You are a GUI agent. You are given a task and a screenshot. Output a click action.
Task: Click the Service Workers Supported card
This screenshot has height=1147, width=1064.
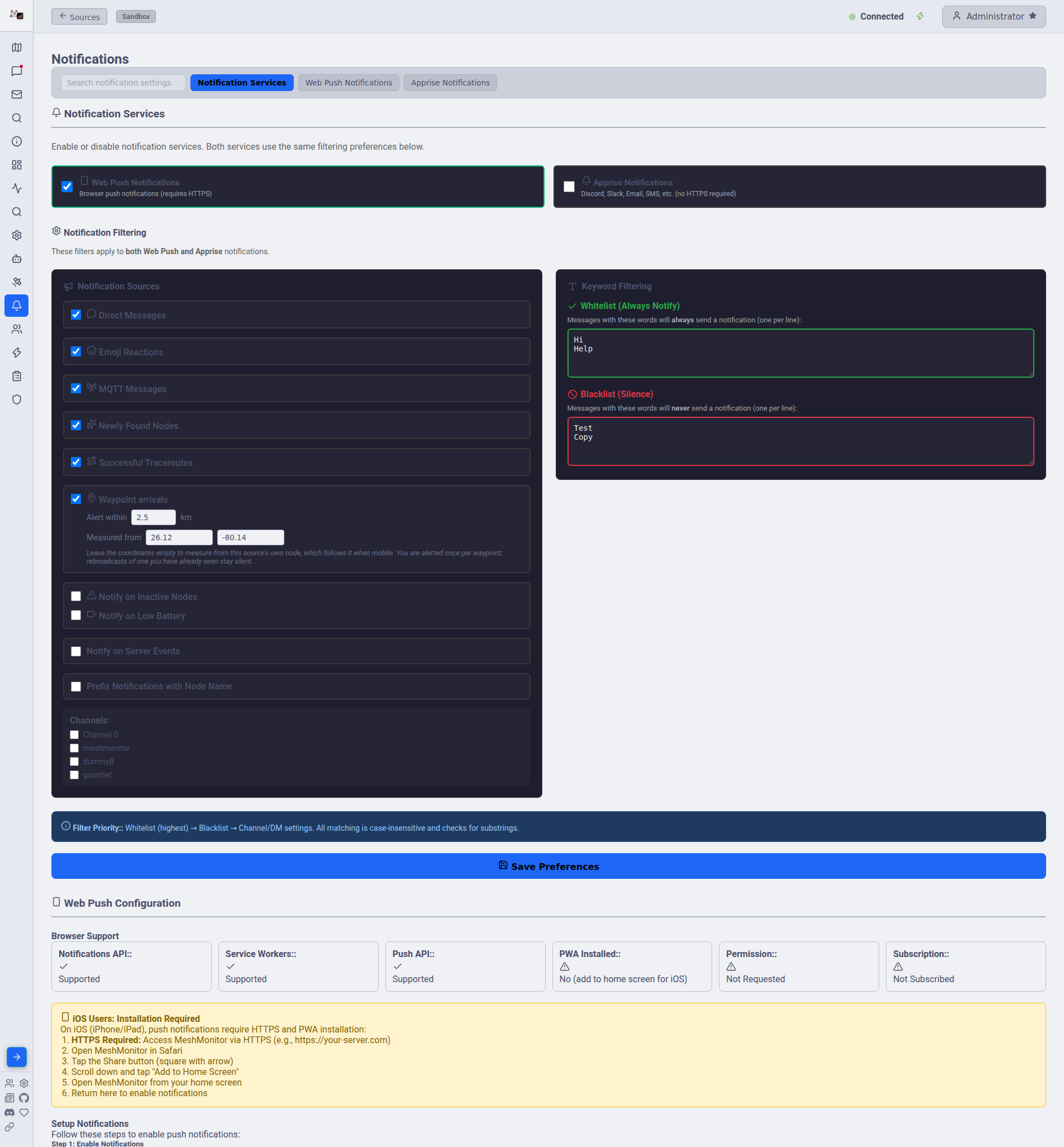pos(298,966)
